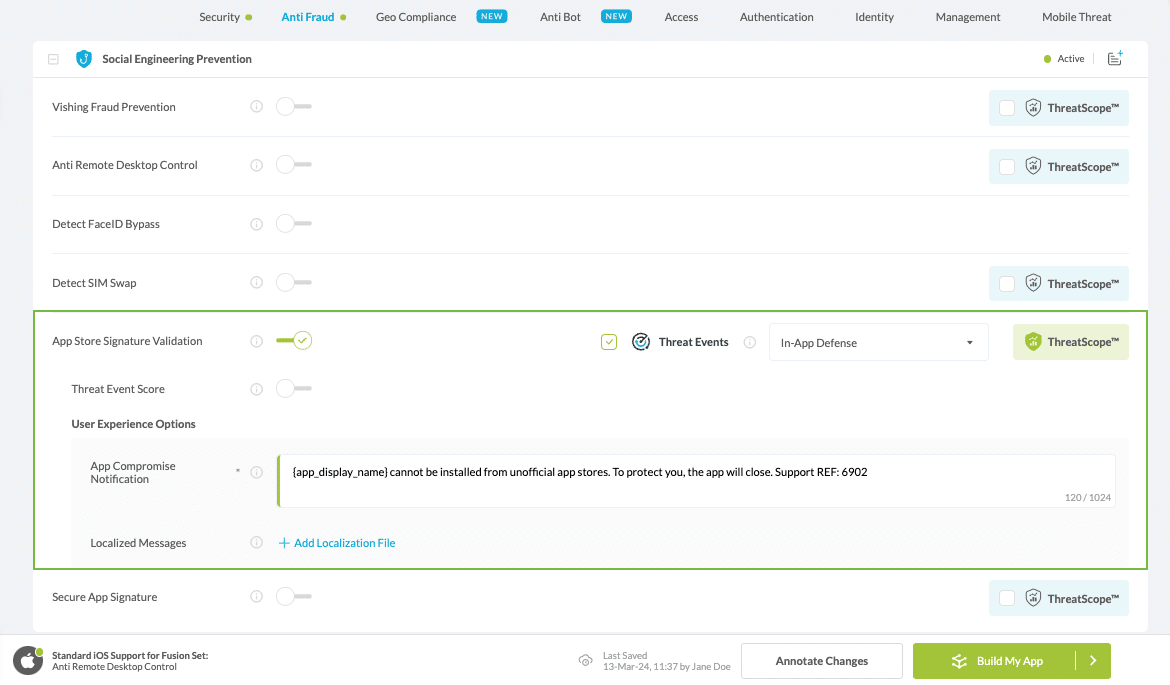Switch to the Geo Compliance tab
The width and height of the screenshot is (1170, 685).
pos(416,17)
